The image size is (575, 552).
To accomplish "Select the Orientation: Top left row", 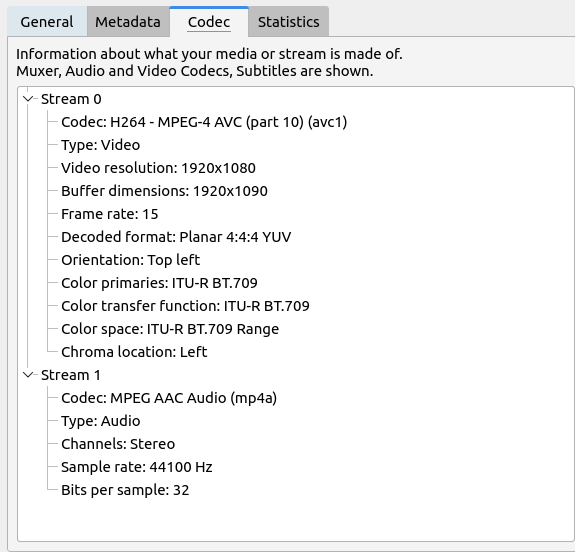I will [131, 260].
